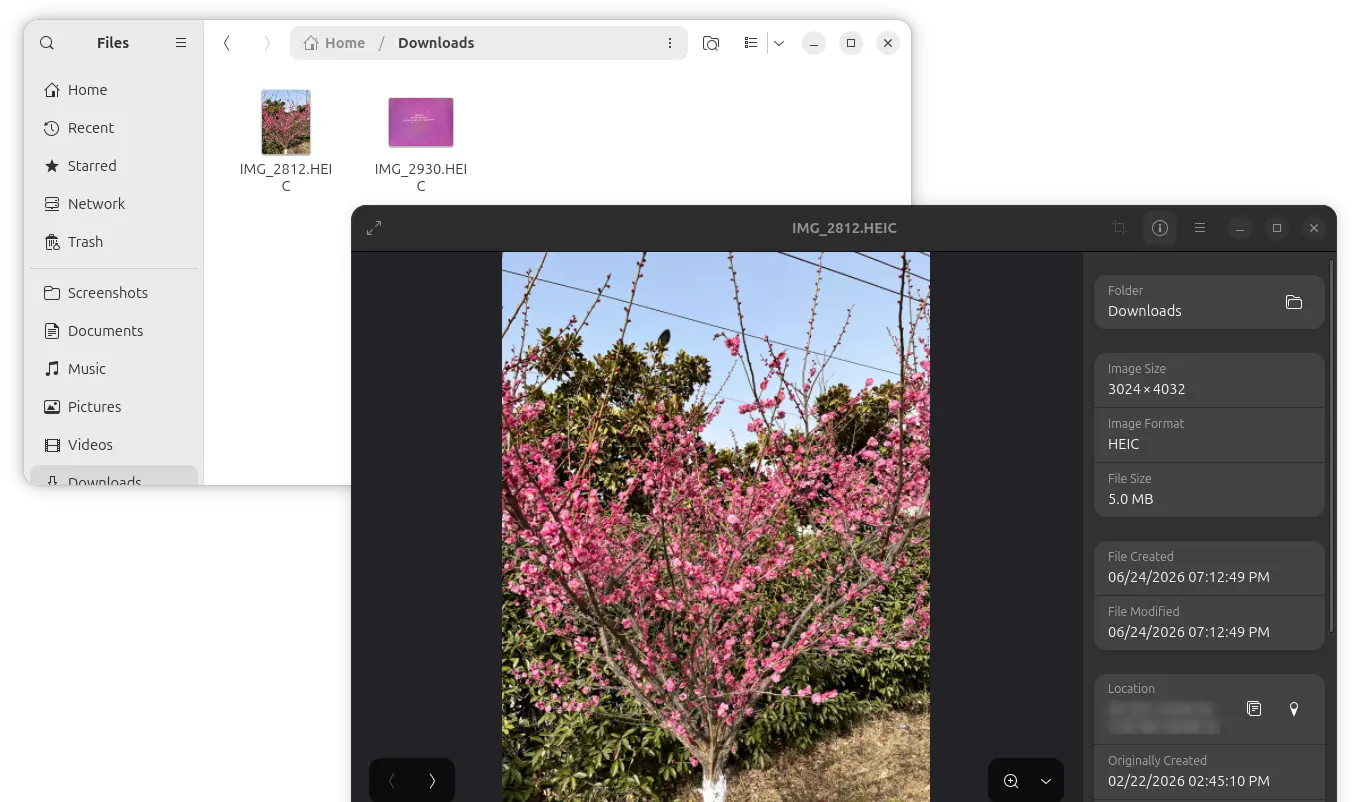Open the Music folder in the sidebar

coord(114,369)
